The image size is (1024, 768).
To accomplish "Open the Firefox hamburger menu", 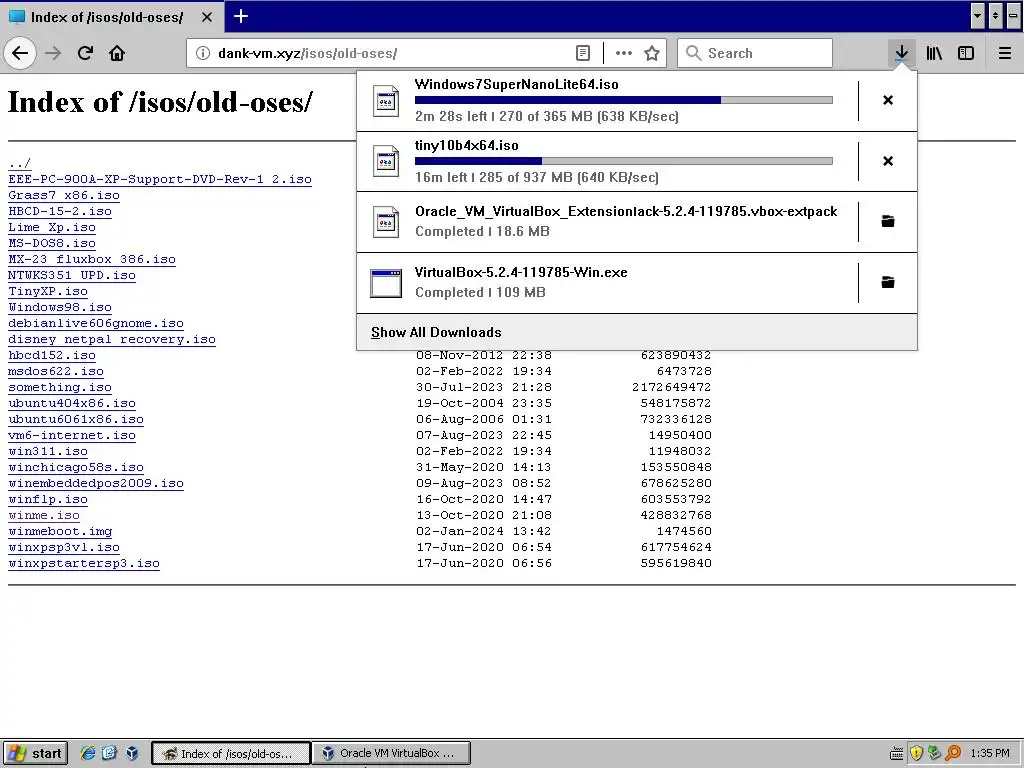I will coord(1005,53).
